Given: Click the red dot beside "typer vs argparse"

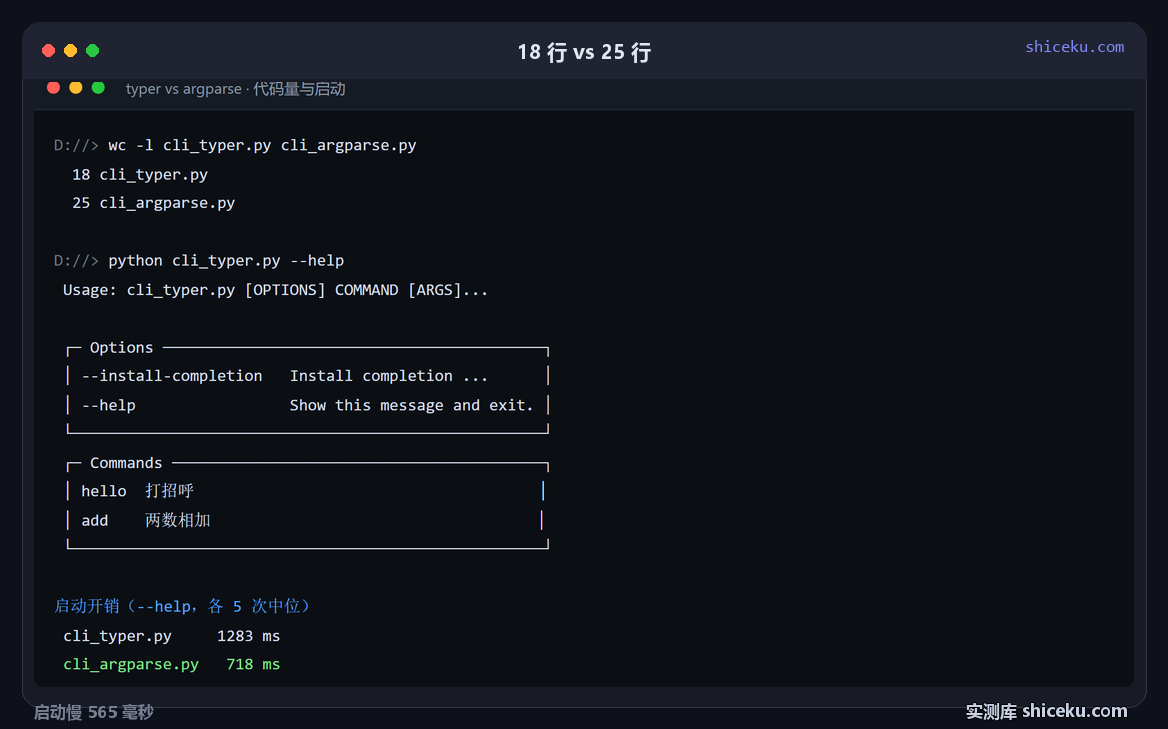Looking at the screenshot, I should click(x=54, y=88).
